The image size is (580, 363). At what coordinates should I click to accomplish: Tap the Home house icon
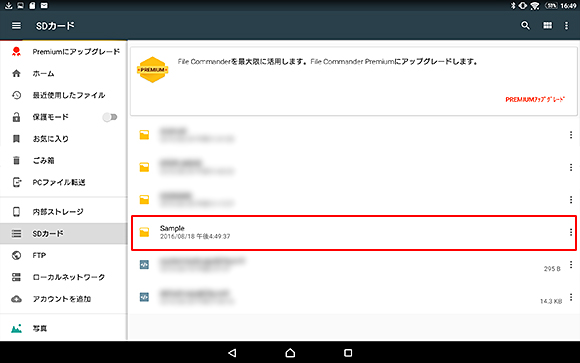16,73
